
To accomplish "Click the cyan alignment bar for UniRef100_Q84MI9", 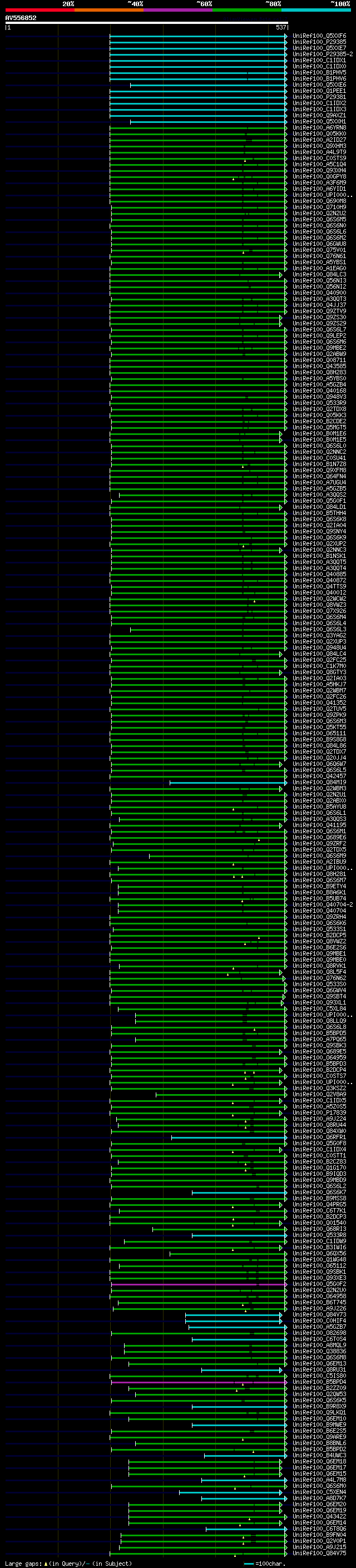I will (x=228, y=782).
